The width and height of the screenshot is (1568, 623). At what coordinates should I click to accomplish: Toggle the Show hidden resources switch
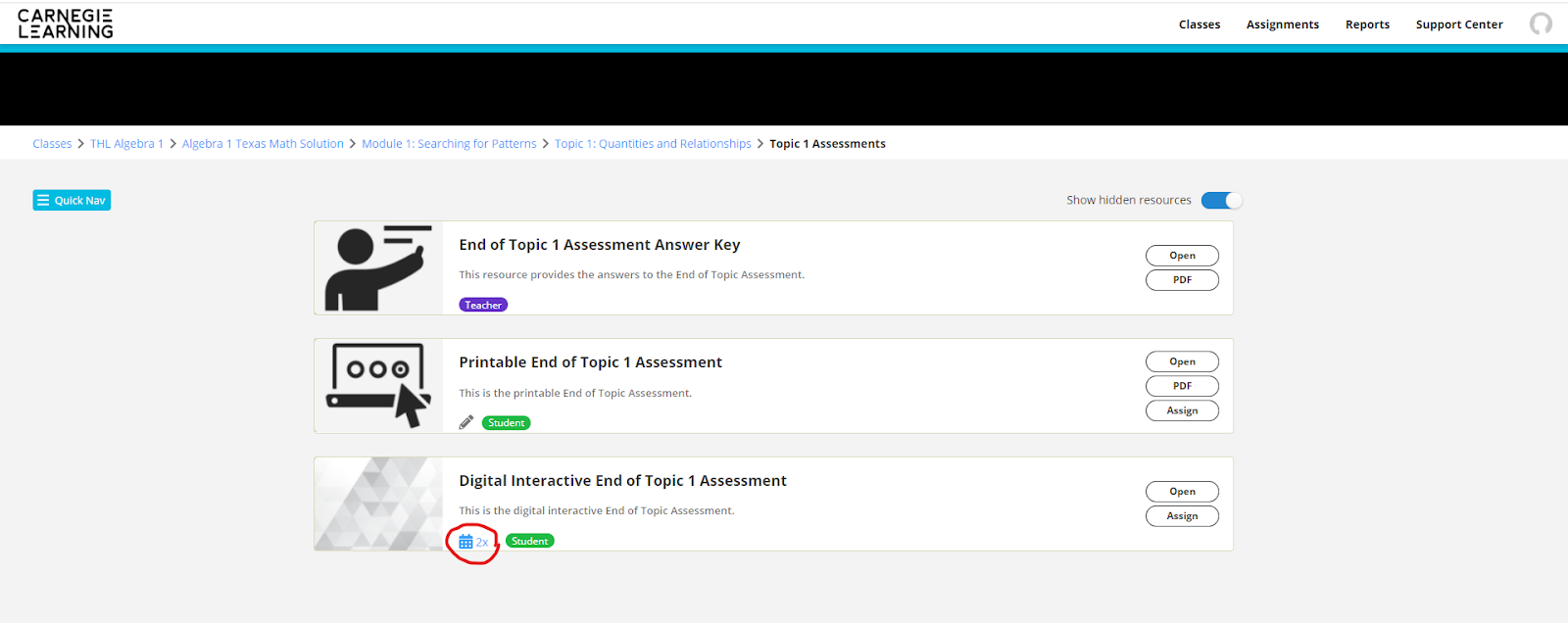1222,200
